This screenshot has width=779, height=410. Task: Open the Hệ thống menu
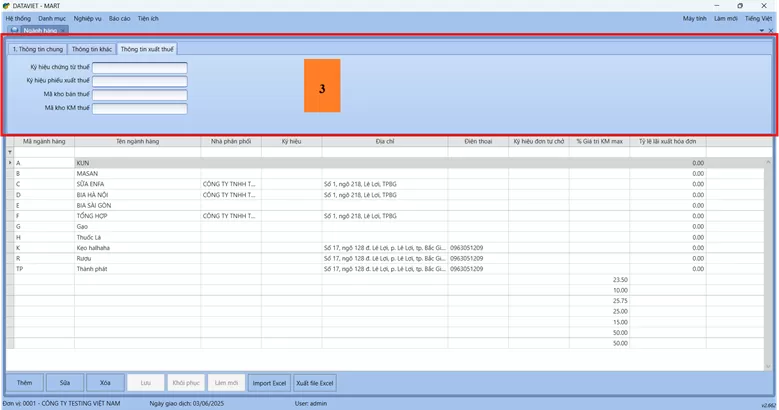[18, 18]
